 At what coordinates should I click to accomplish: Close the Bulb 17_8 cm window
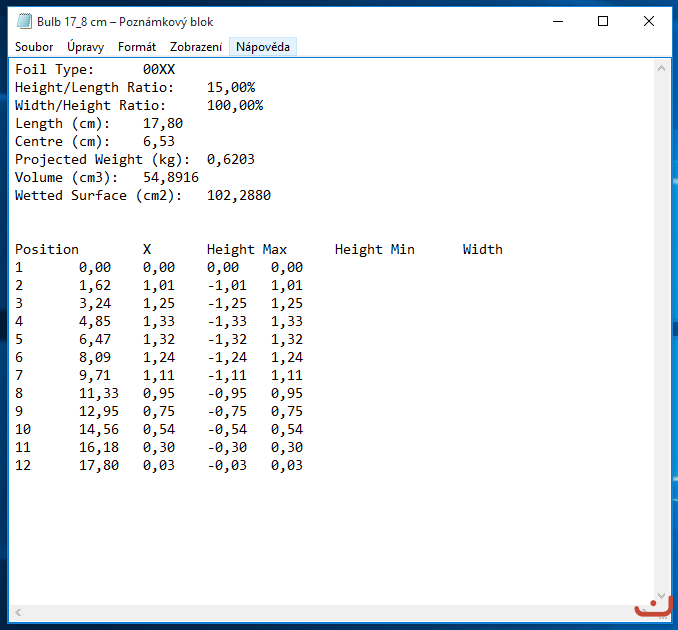click(649, 21)
